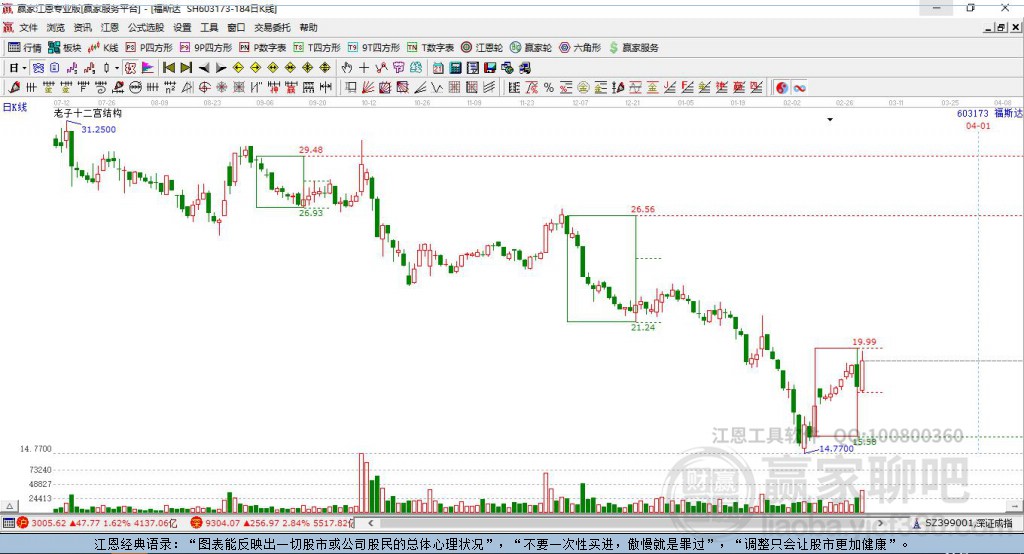The height and width of the screenshot is (554, 1024).
Task: Open the 赢家轮 tool
Action: tap(531, 48)
